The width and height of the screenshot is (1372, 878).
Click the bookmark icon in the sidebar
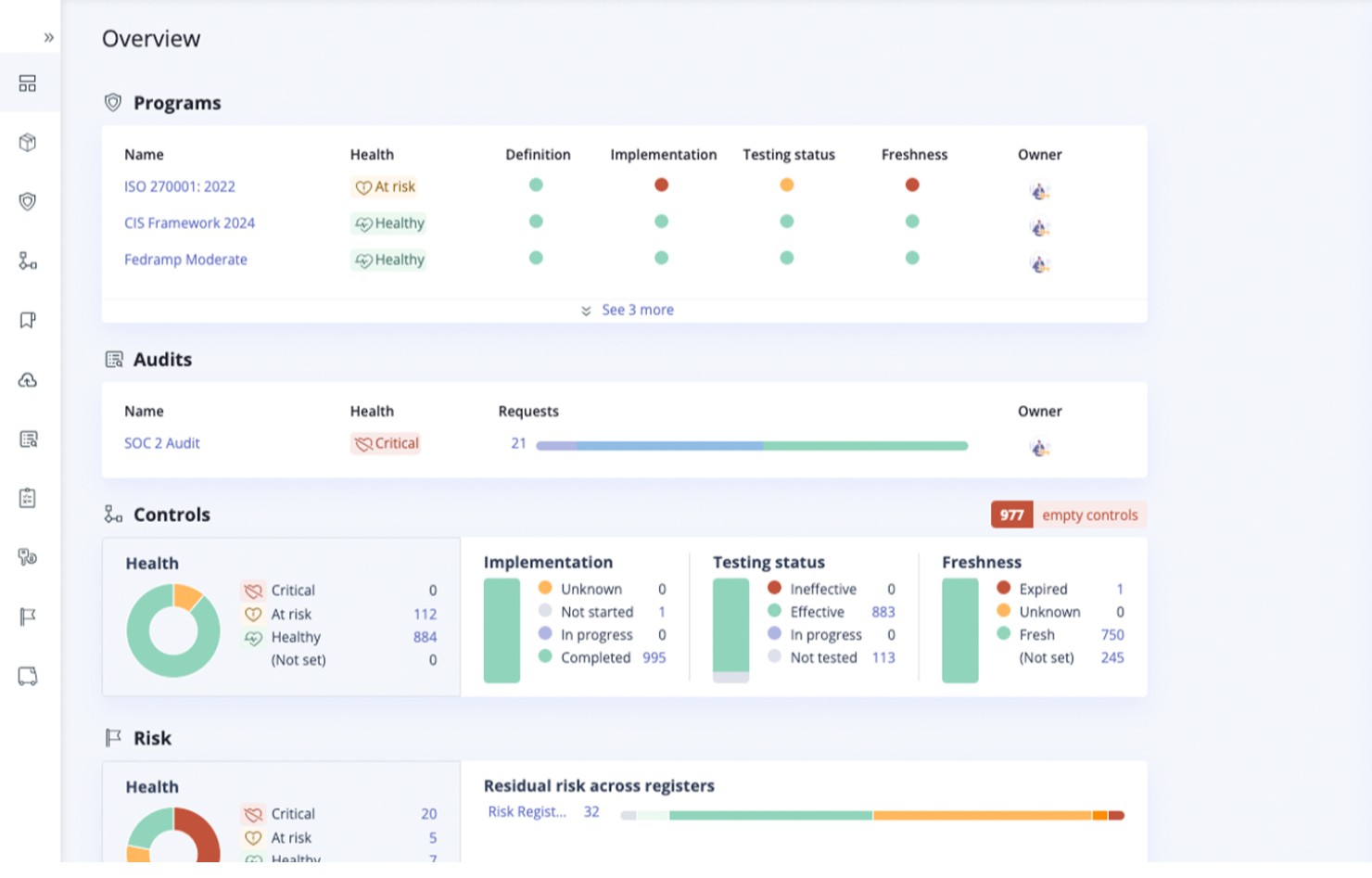pyautogui.click(x=28, y=321)
